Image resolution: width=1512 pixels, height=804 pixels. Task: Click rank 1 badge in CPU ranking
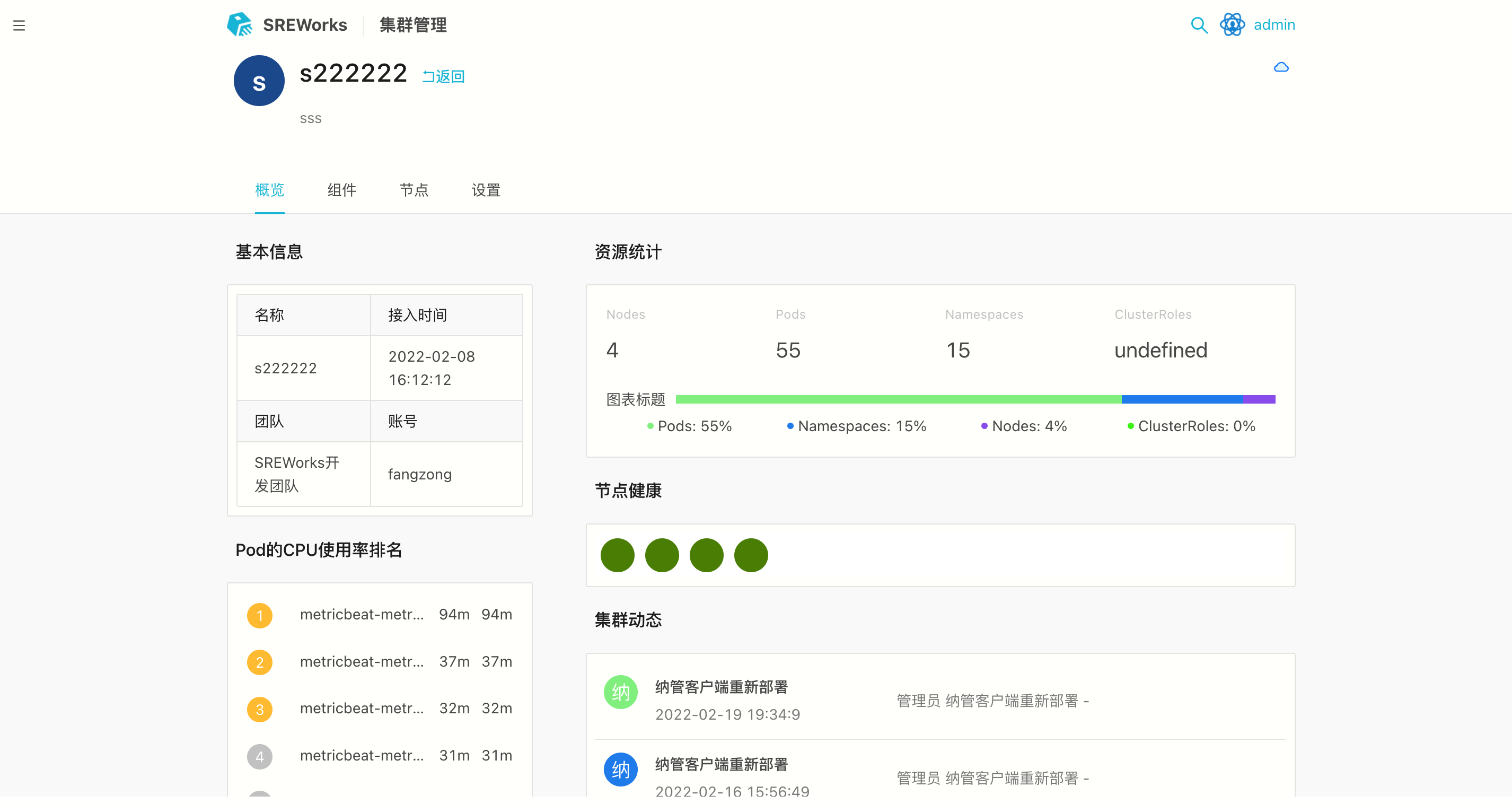point(259,616)
